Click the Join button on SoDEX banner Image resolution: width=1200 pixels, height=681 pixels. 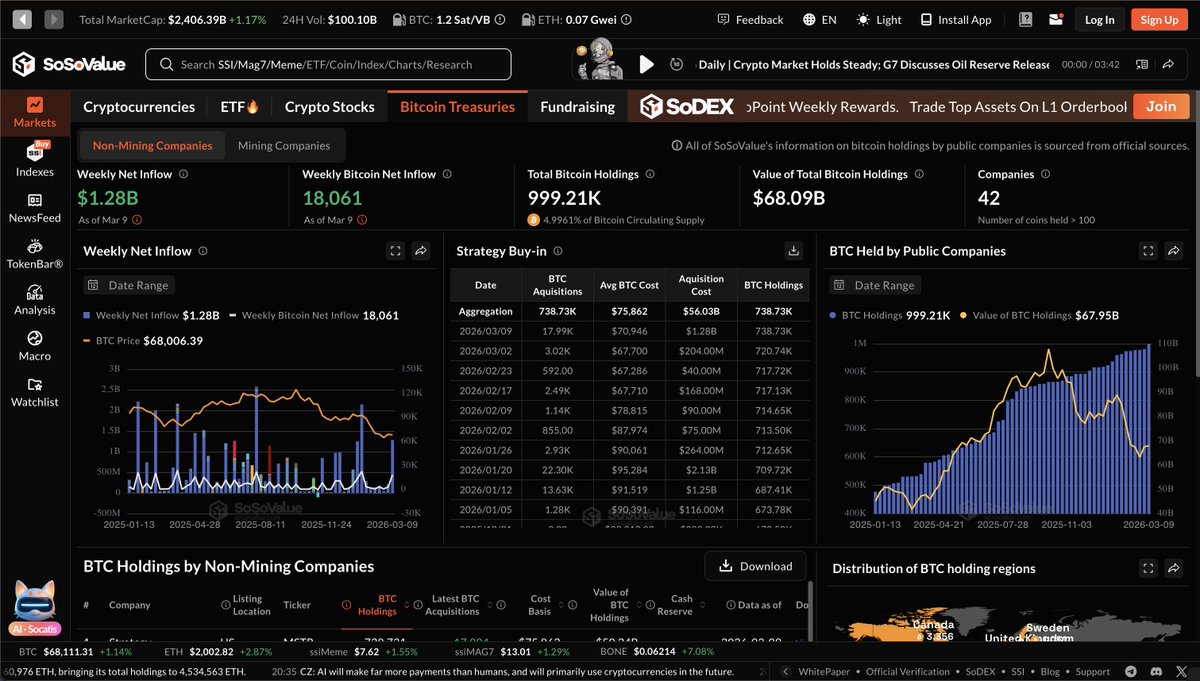click(x=1161, y=107)
